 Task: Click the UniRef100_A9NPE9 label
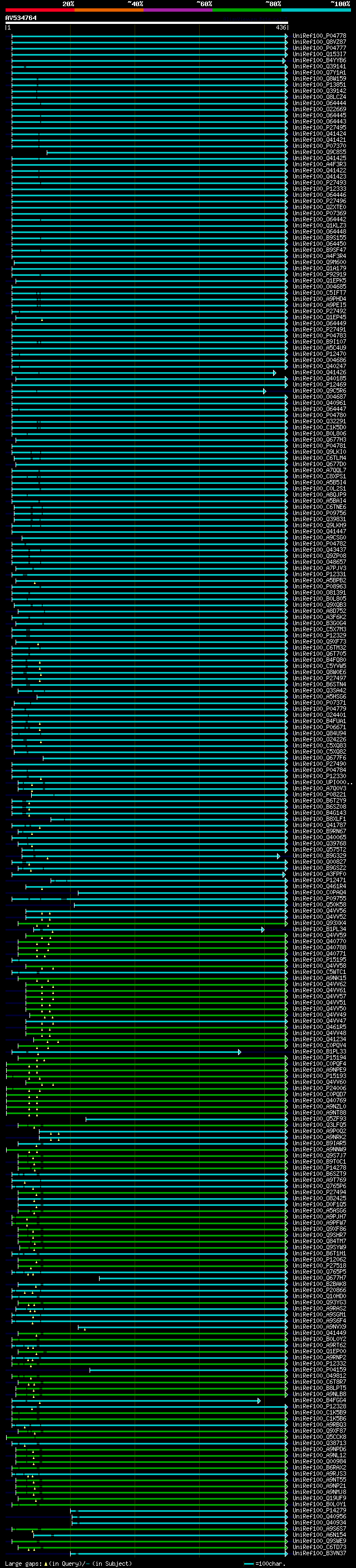(319, 1070)
